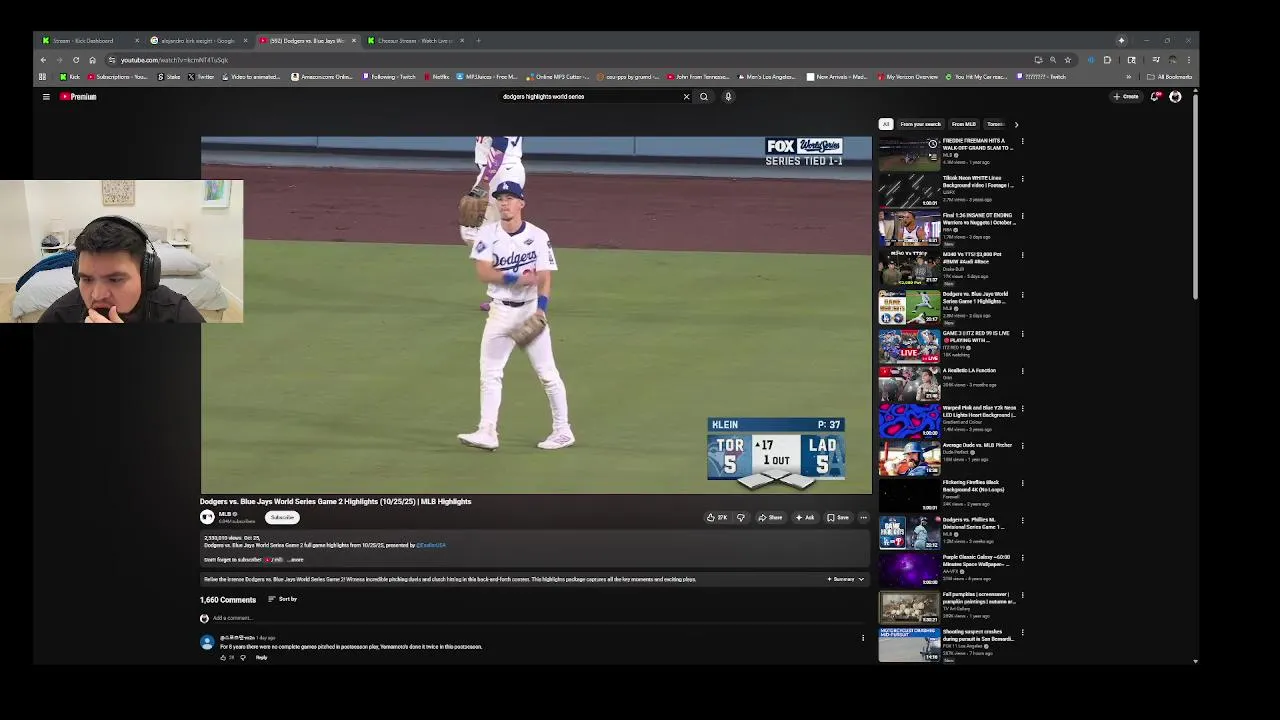This screenshot has width=1280, height=720.
Task: Open the All Bookmarks folder
Action: click(x=1170, y=77)
